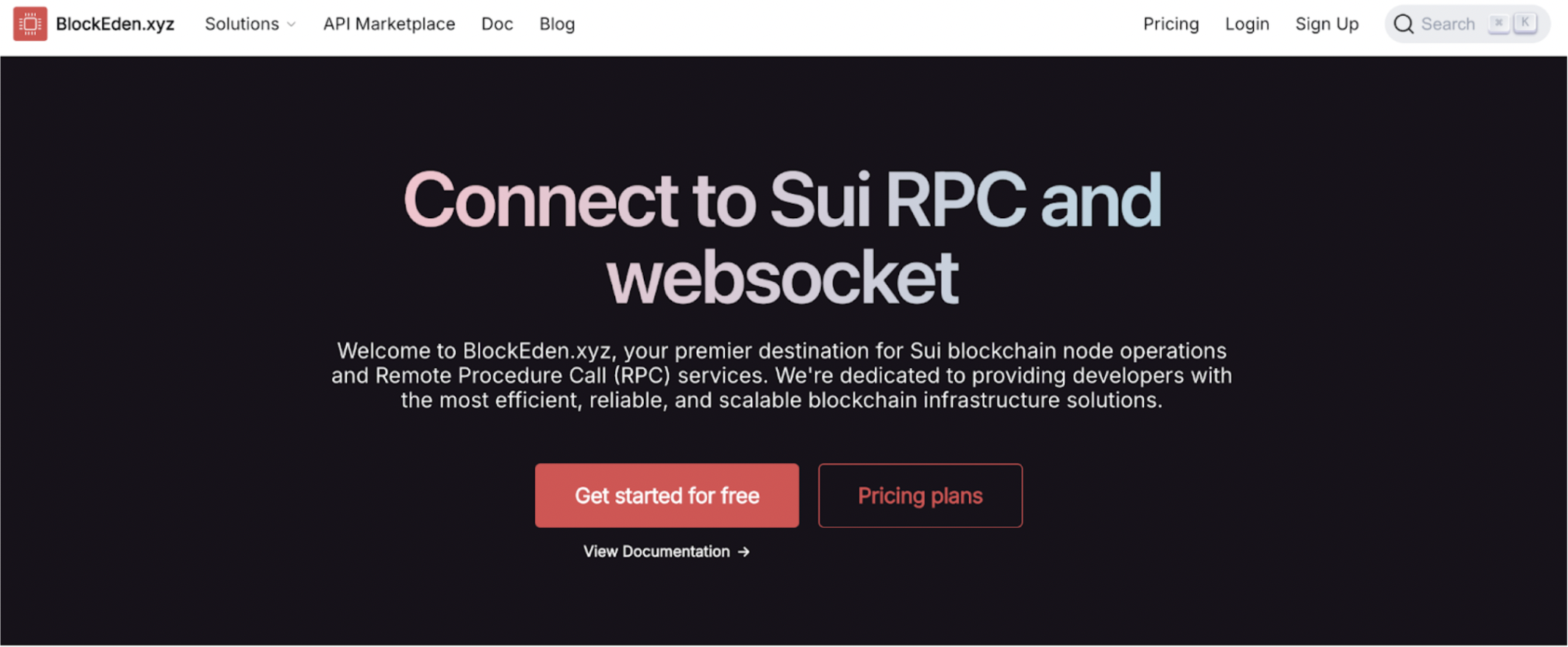Screen dimensions: 1568x647
Task: Select Sign Up in the header
Action: [1326, 24]
